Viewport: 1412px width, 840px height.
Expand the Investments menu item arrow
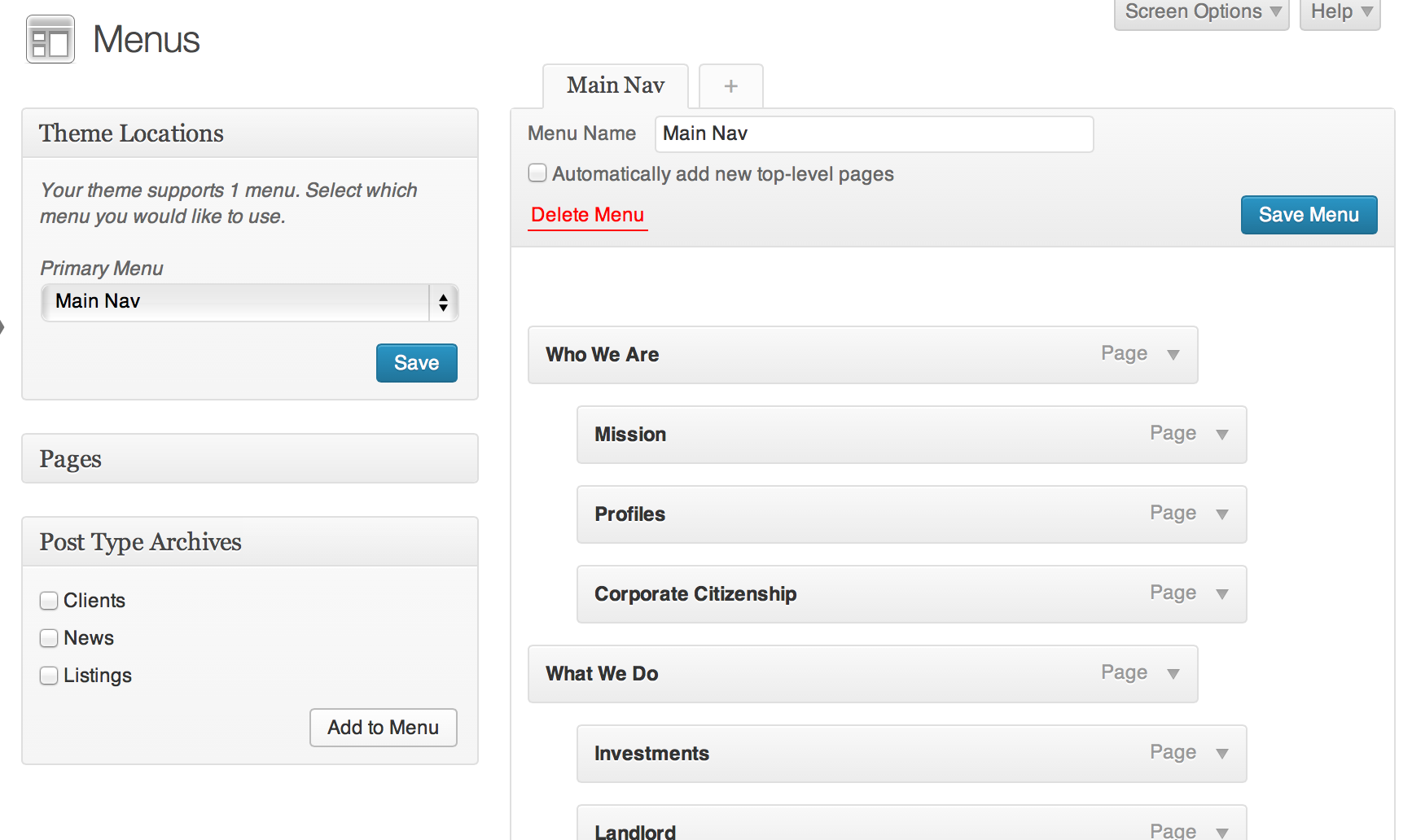[x=1221, y=754]
